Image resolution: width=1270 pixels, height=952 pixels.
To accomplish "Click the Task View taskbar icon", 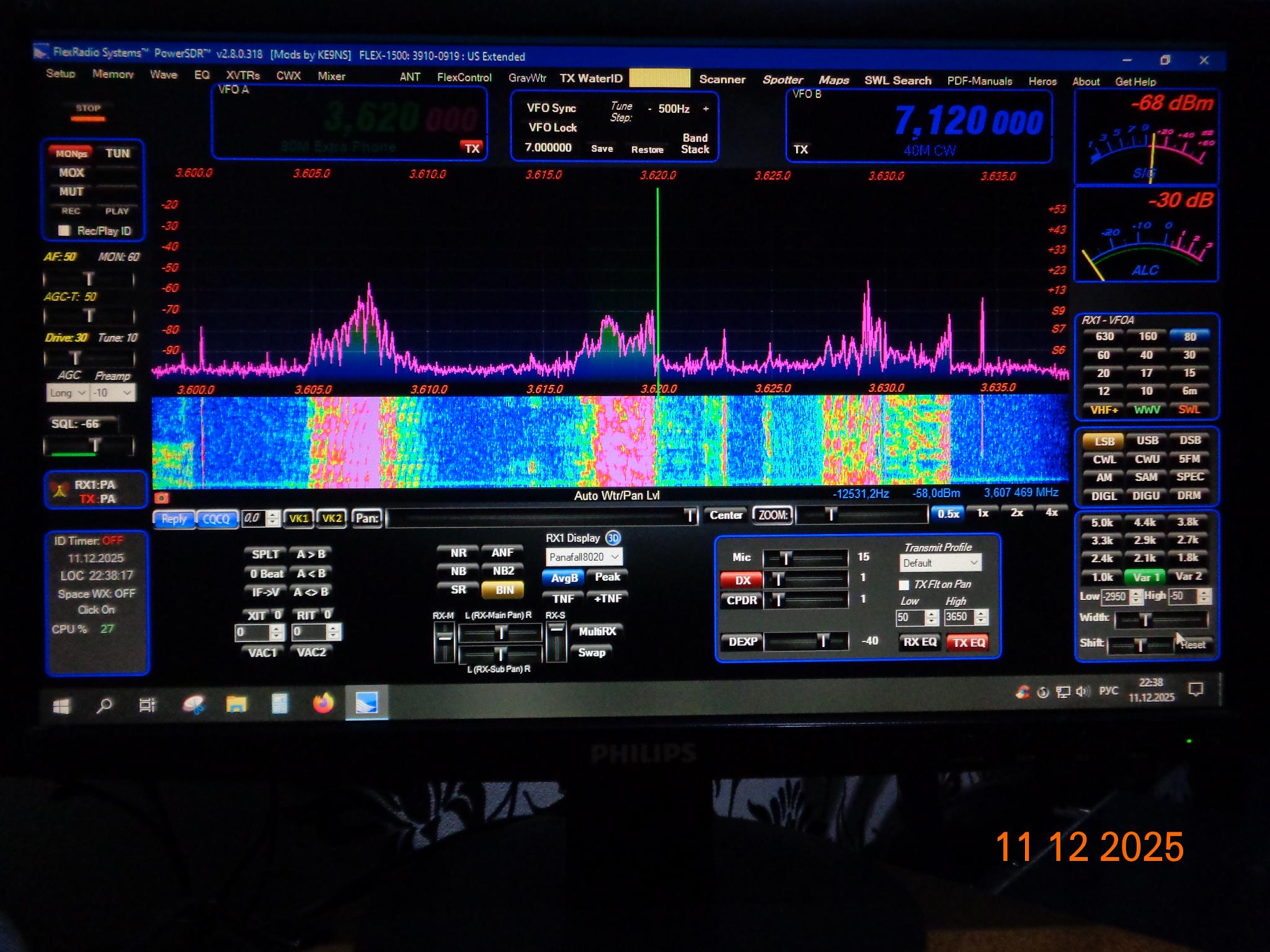I will click(147, 705).
